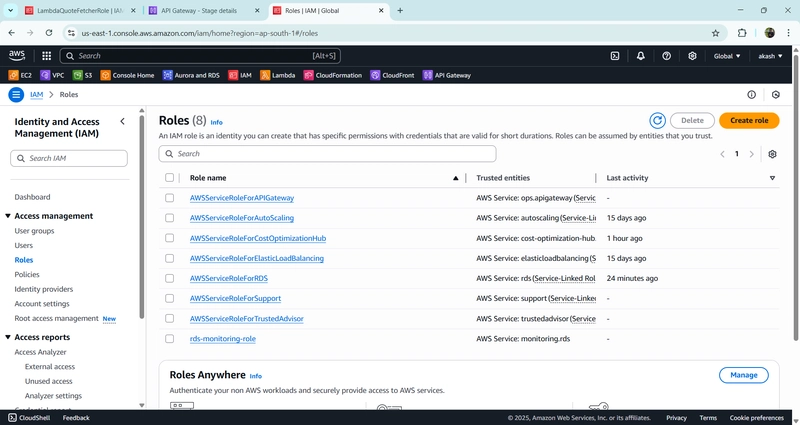The height and width of the screenshot is (425, 800).
Task: Select AWSServiceRoleForRDS checkbox
Action: pos(169,279)
